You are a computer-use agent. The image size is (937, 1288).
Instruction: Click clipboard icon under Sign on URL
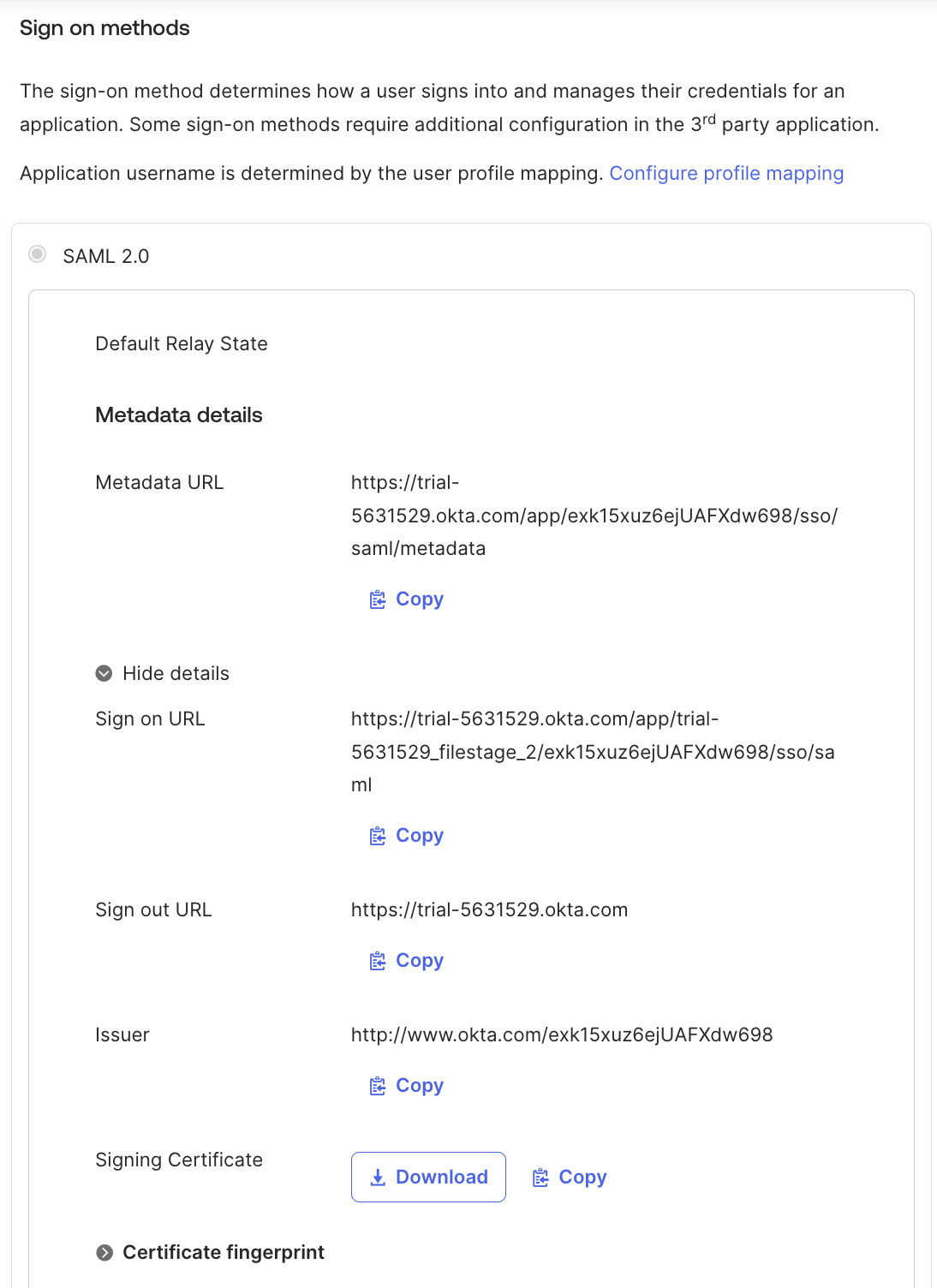click(x=377, y=836)
